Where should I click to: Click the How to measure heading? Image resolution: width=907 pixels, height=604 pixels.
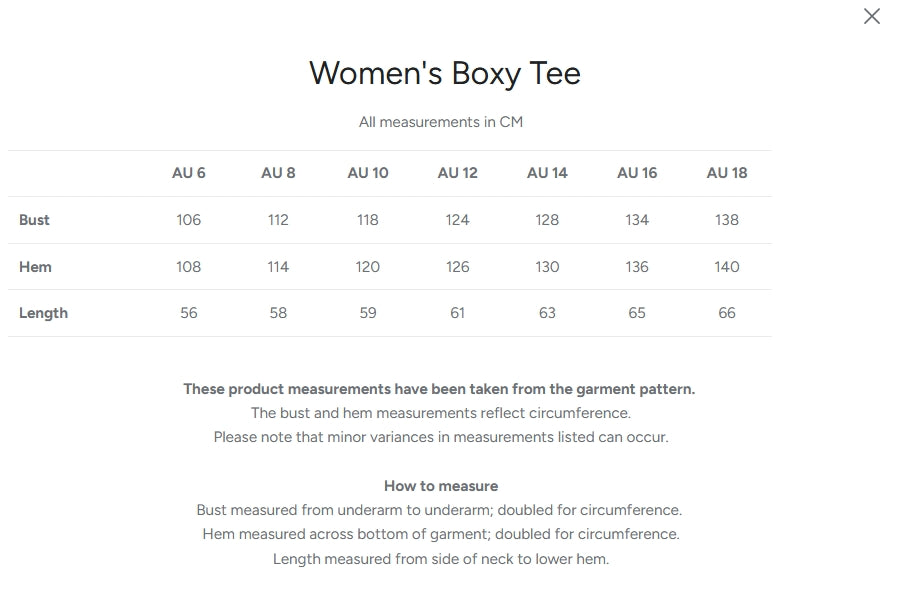point(441,486)
